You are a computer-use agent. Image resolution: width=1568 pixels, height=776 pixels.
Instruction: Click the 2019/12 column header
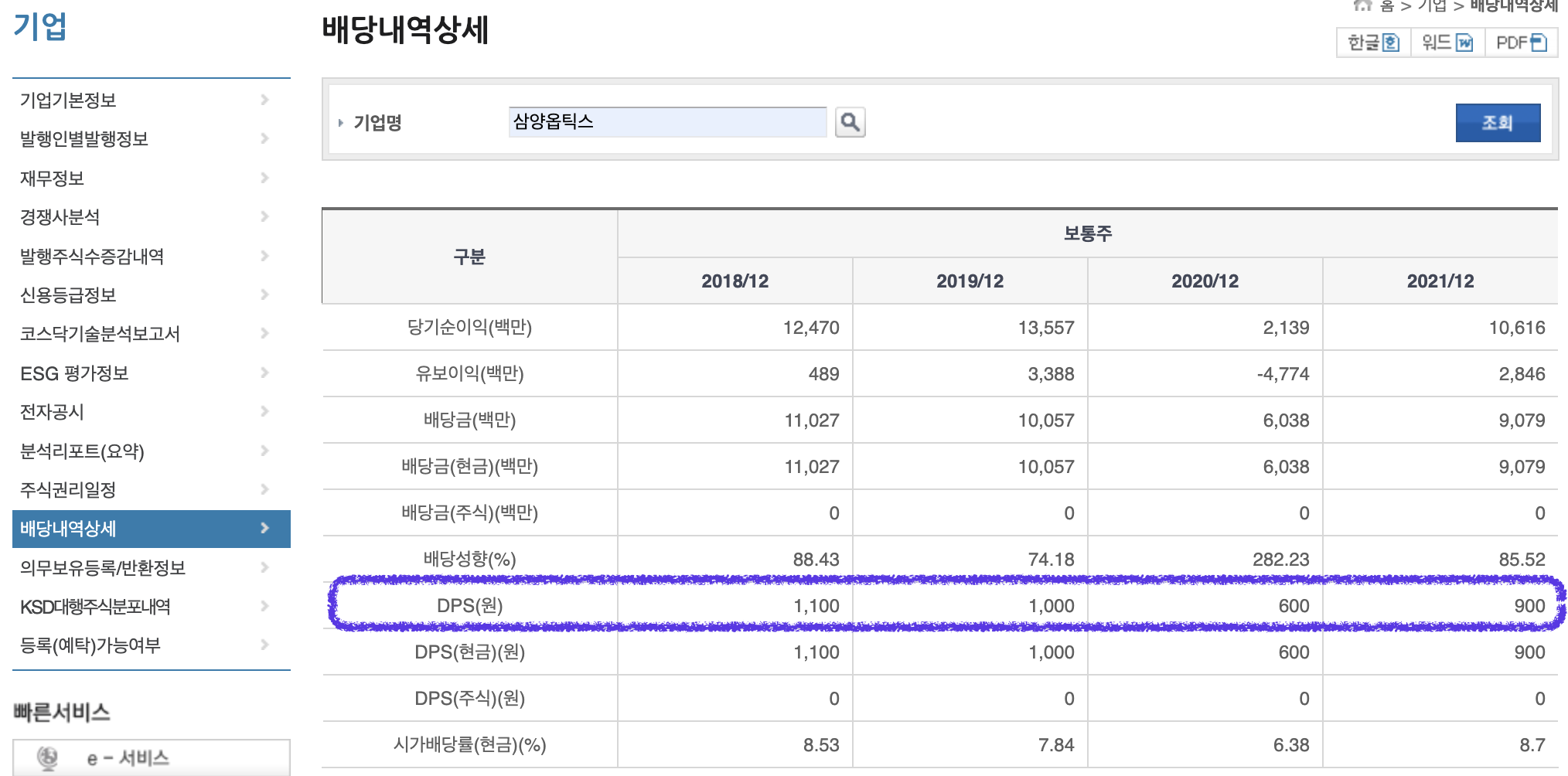point(970,281)
